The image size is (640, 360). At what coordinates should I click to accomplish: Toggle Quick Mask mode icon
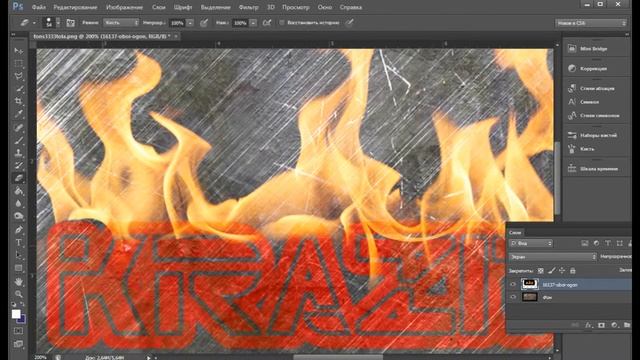pyautogui.click(x=18, y=331)
